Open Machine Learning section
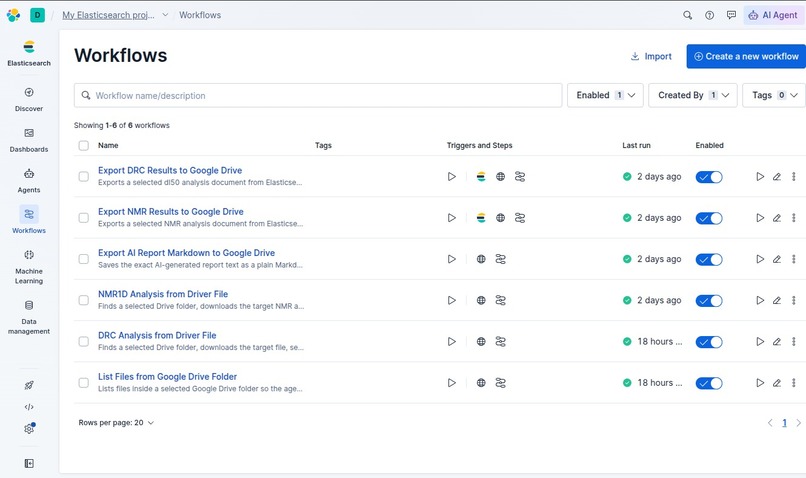Viewport: 806px width, 478px height. (29, 267)
